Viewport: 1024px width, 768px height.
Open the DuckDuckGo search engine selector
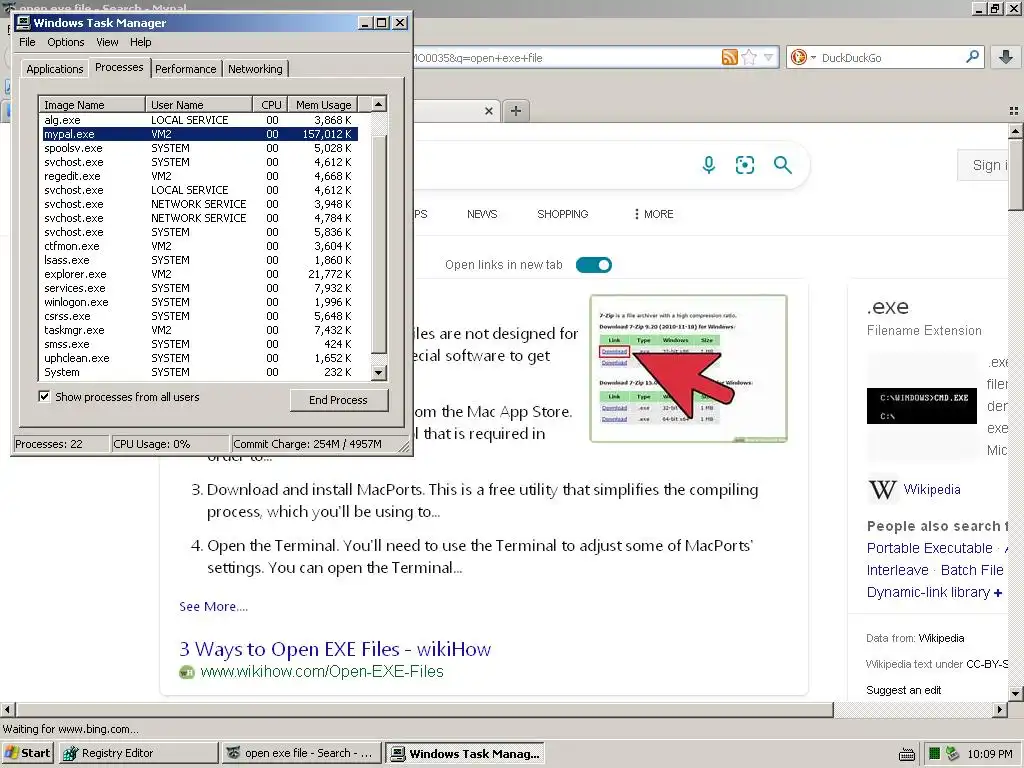click(803, 57)
